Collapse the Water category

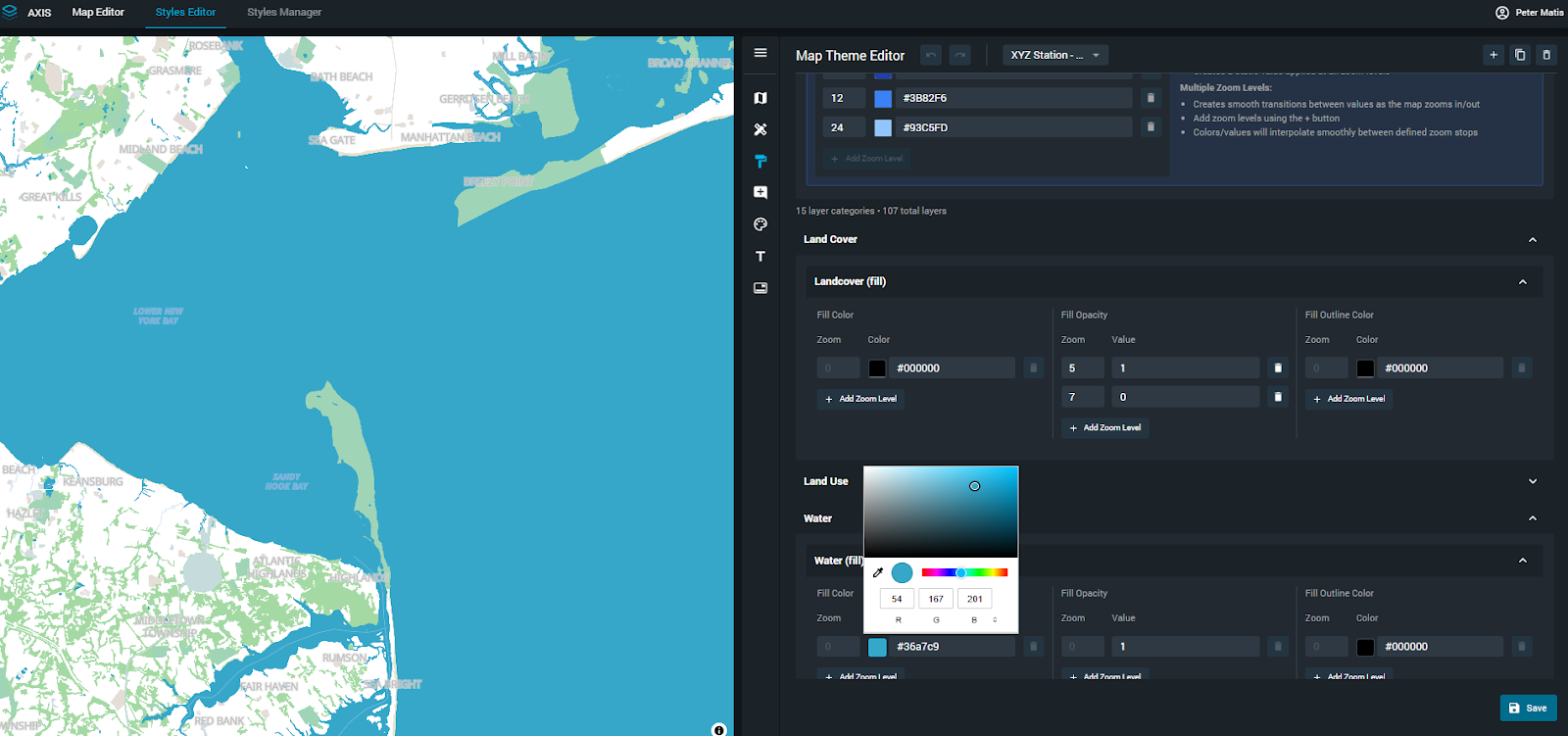pos(1533,518)
